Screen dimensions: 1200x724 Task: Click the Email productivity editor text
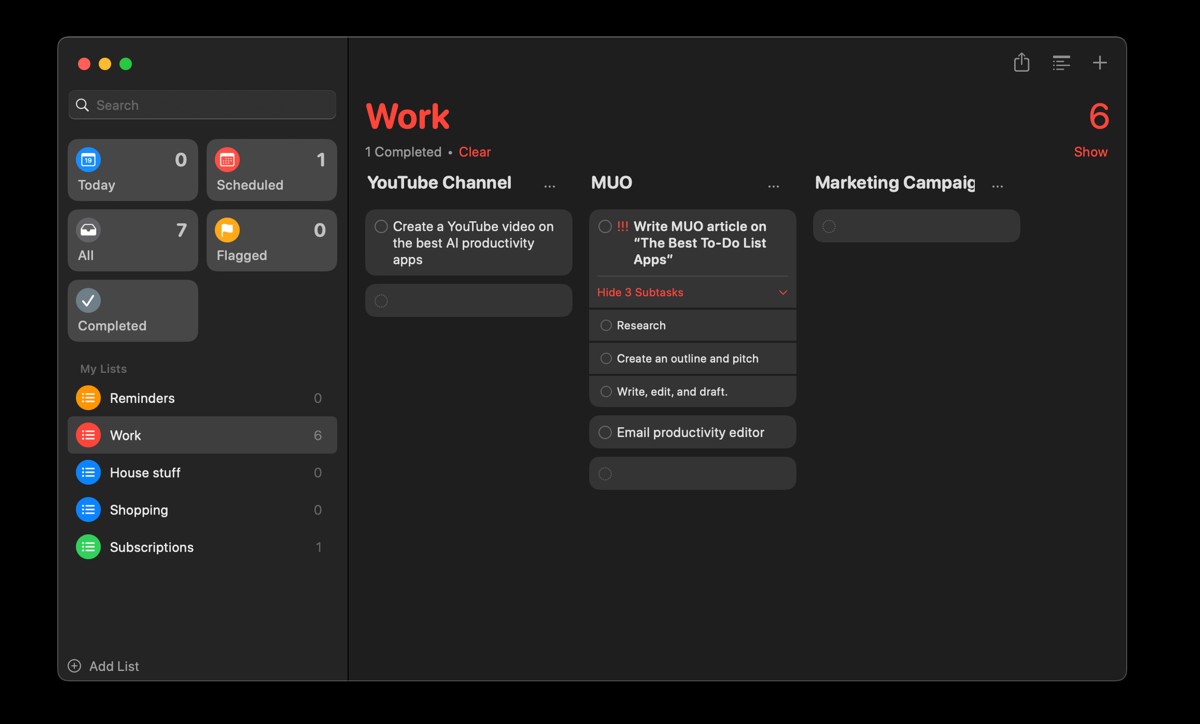coord(690,433)
